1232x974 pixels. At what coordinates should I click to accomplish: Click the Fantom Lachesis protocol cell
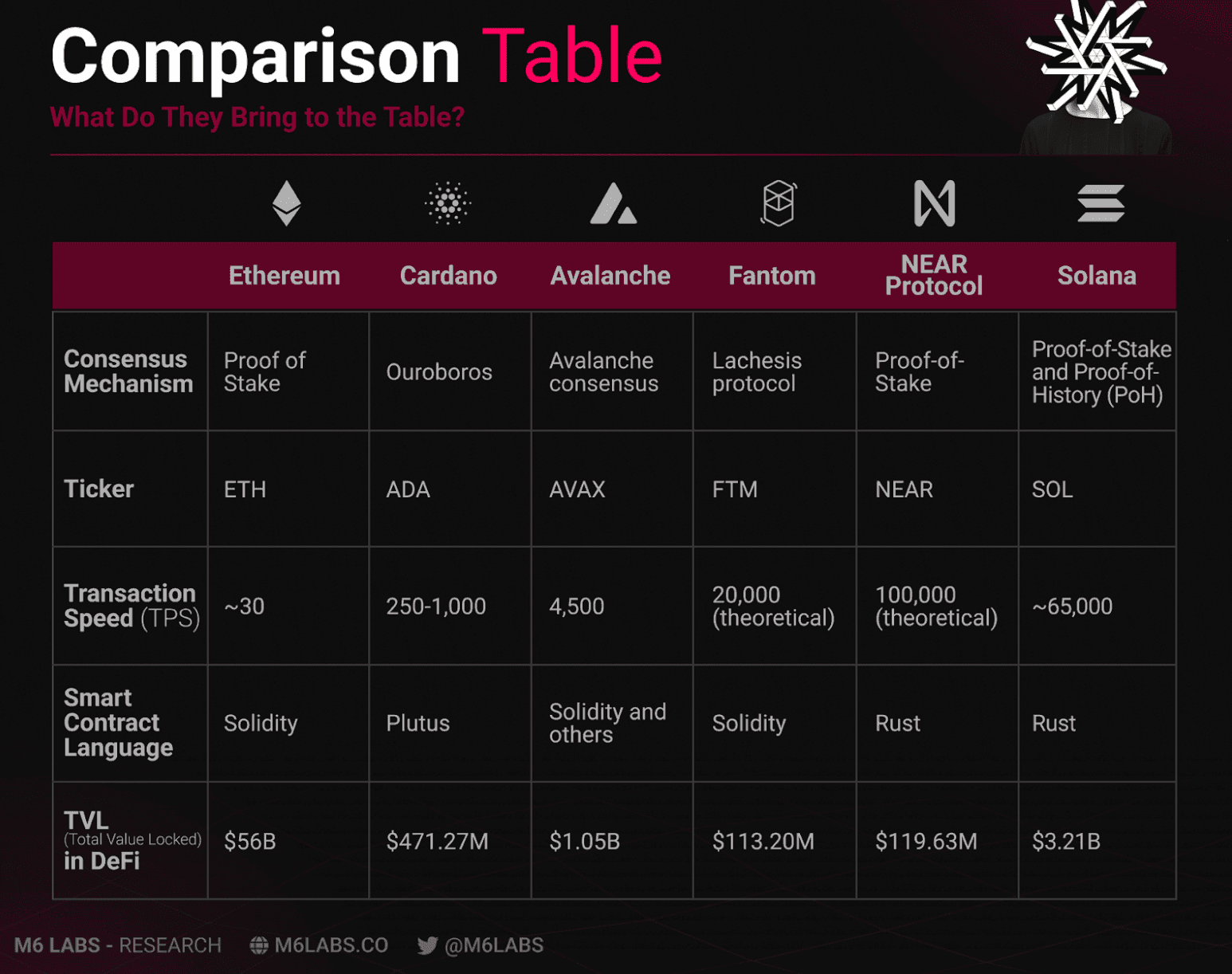pos(757,371)
